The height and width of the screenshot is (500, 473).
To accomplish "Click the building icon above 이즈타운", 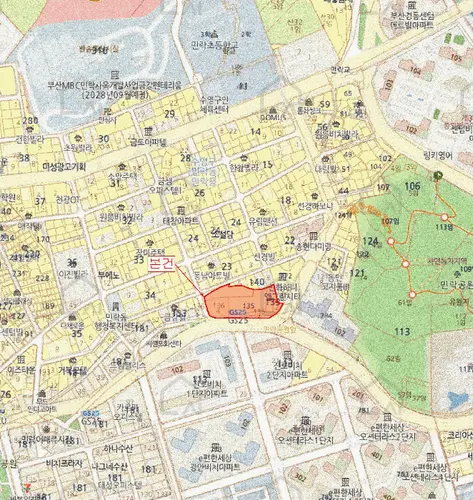I will point(21,359).
